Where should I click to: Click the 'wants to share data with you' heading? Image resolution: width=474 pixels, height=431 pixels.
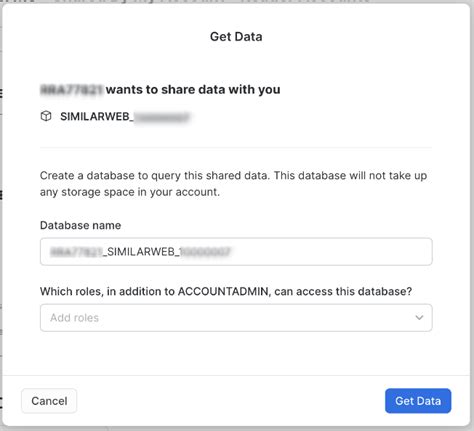coord(193,90)
